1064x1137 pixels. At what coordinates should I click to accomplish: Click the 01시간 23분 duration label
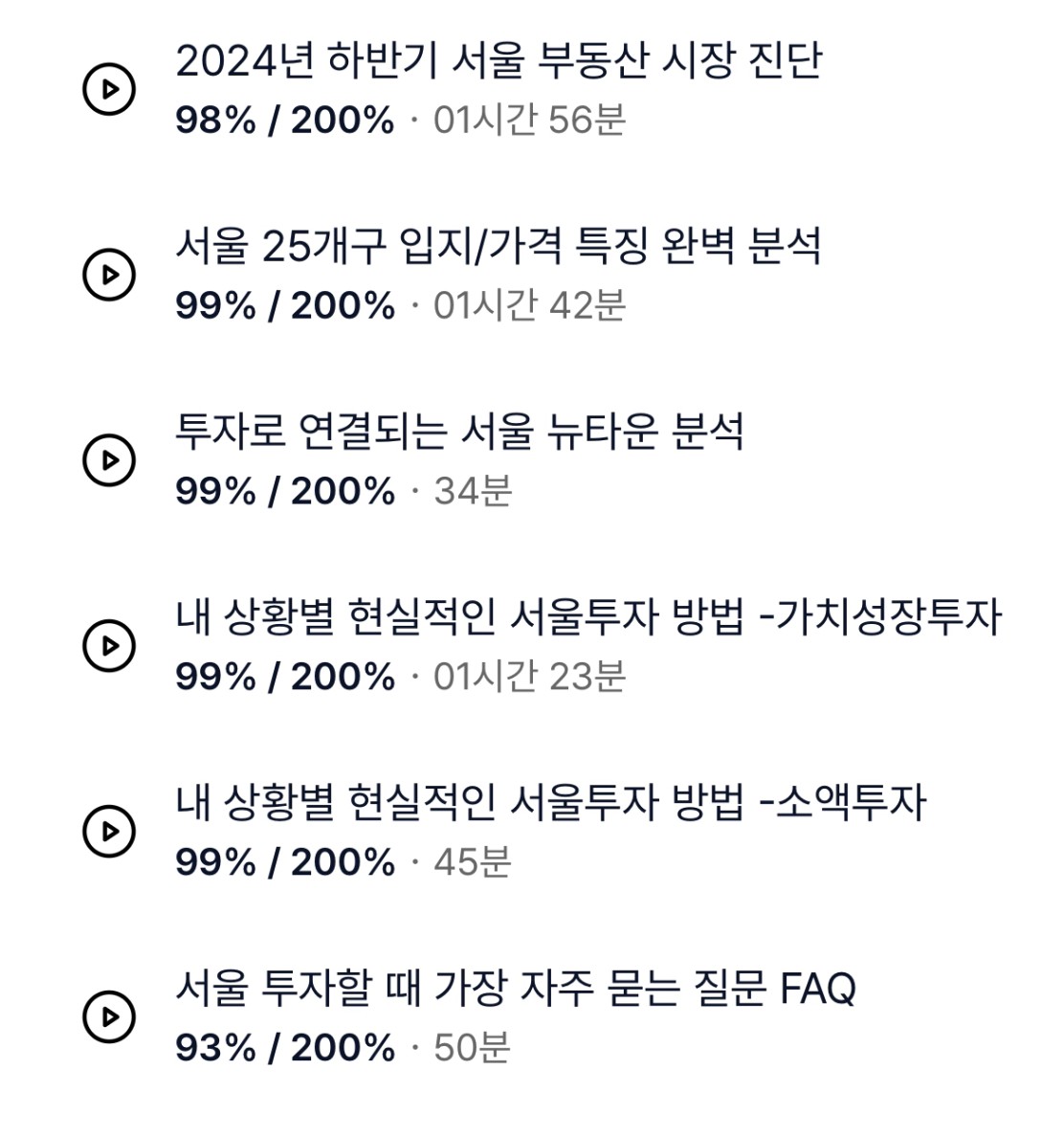click(529, 678)
